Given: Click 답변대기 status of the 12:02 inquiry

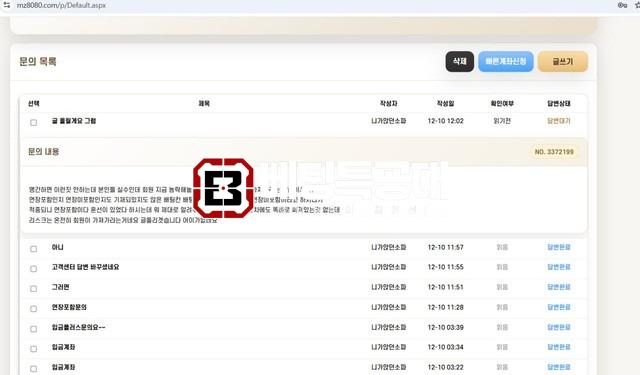Looking at the screenshot, I should click(x=559, y=121).
